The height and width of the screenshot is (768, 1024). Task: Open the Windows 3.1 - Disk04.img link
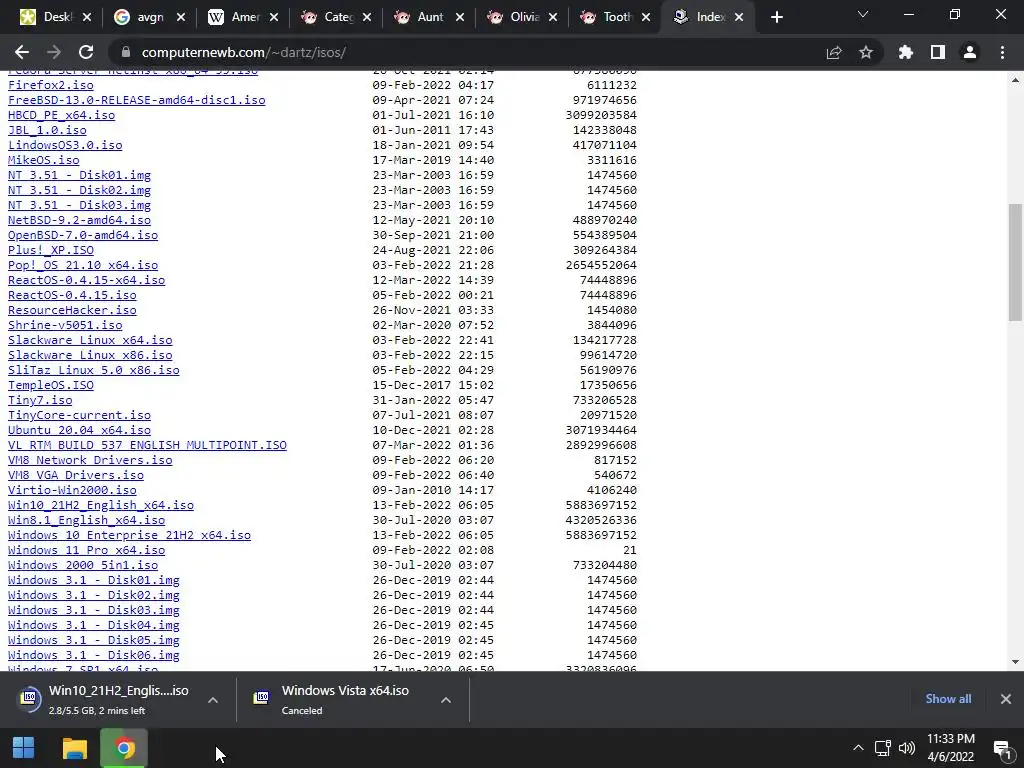[93, 626]
